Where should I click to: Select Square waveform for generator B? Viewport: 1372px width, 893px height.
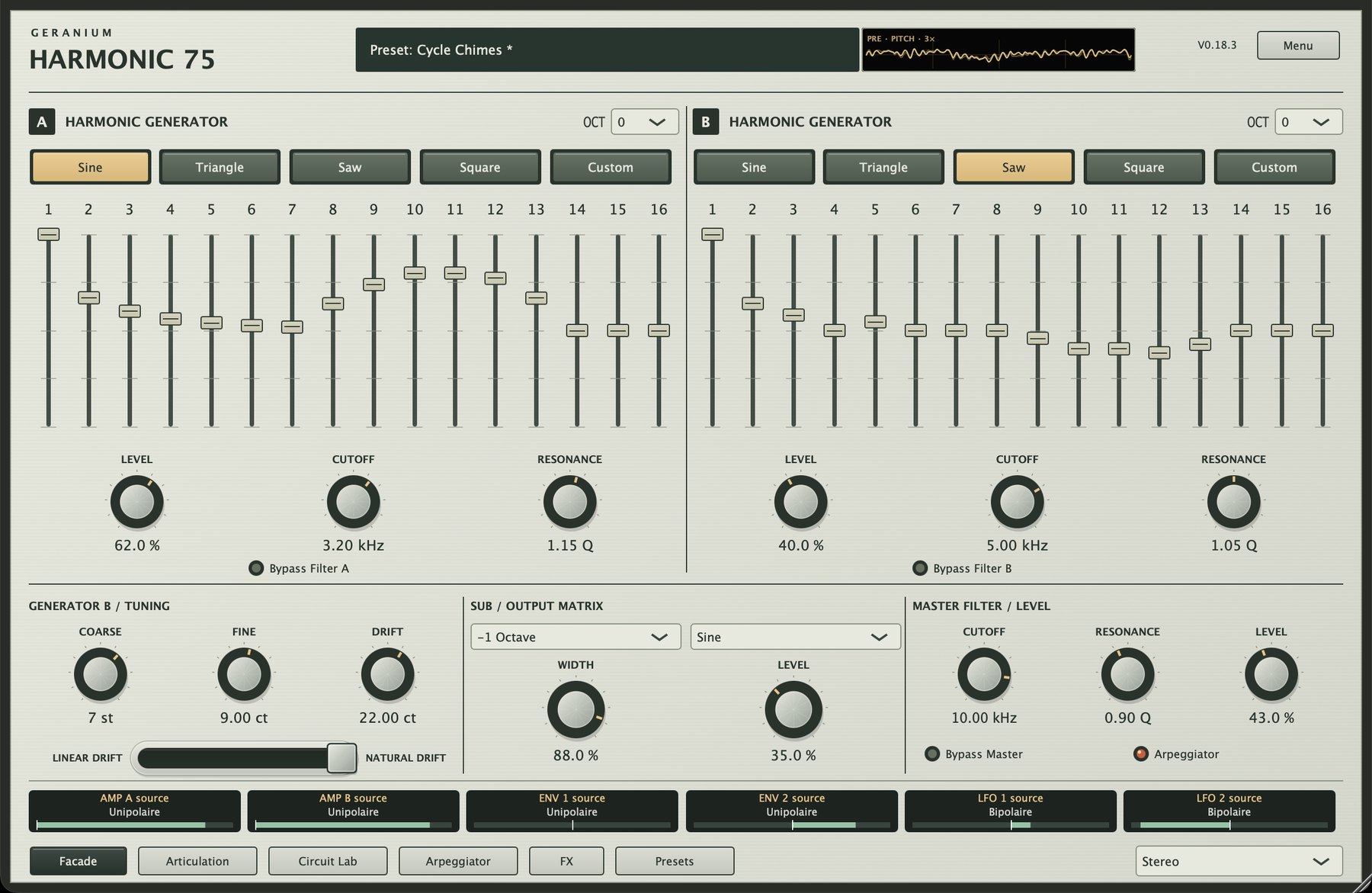pyautogui.click(x=1144, y=167)
